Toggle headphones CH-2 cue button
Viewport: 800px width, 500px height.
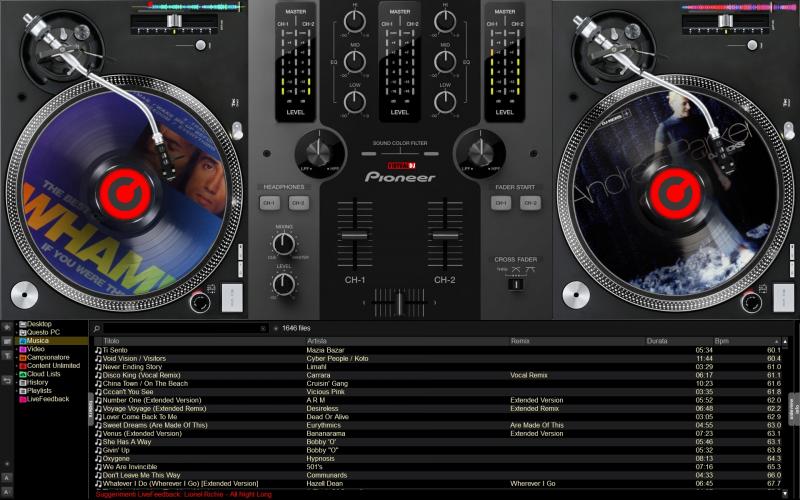click(x=298, y=203)
